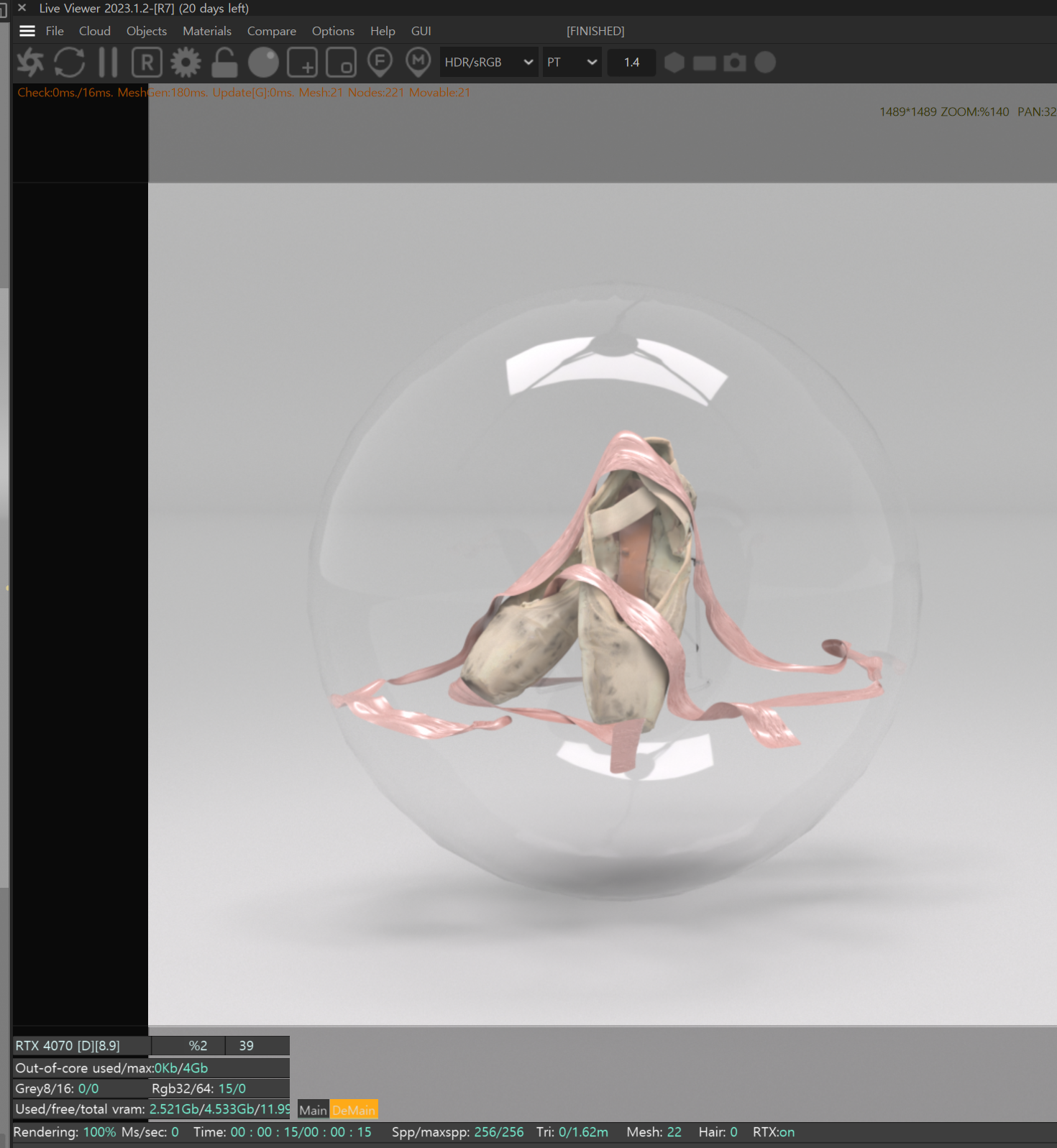This screenshot has height=1148, width=1057.
Task: Click the Movable:21 statistic text
Action: click(439, 92)
